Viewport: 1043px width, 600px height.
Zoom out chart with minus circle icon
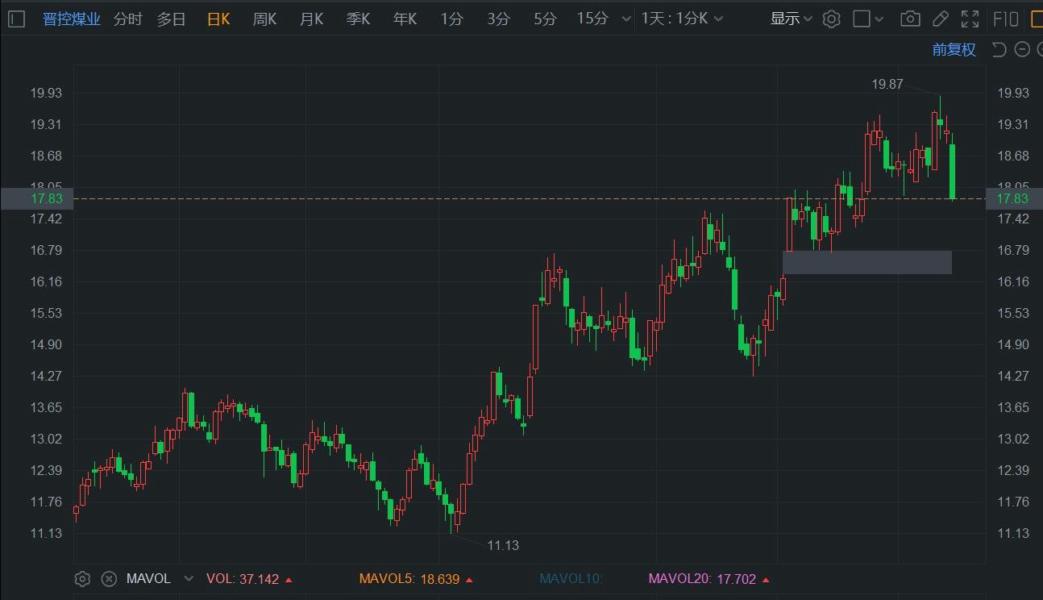click(1021, 50)
